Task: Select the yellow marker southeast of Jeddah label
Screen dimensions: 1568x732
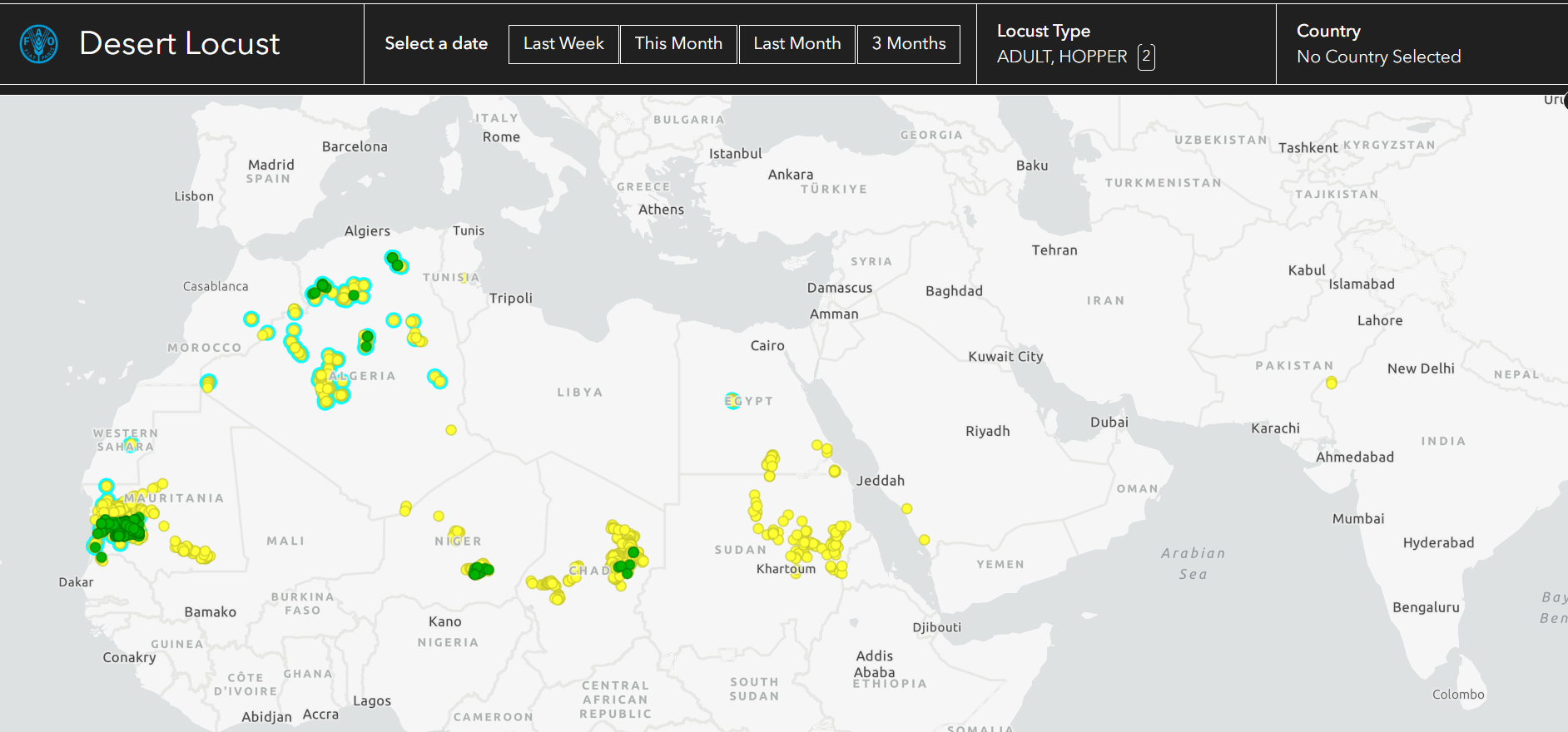Action: pos(907,508)
